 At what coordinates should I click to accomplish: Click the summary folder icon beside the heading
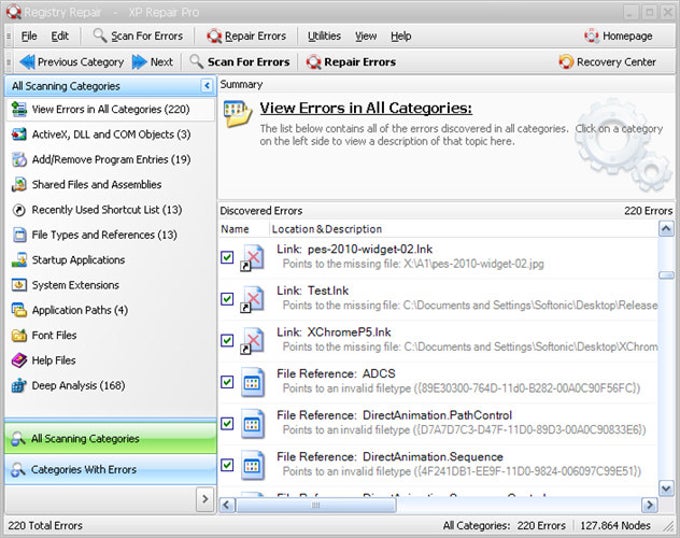click(238, 114)
